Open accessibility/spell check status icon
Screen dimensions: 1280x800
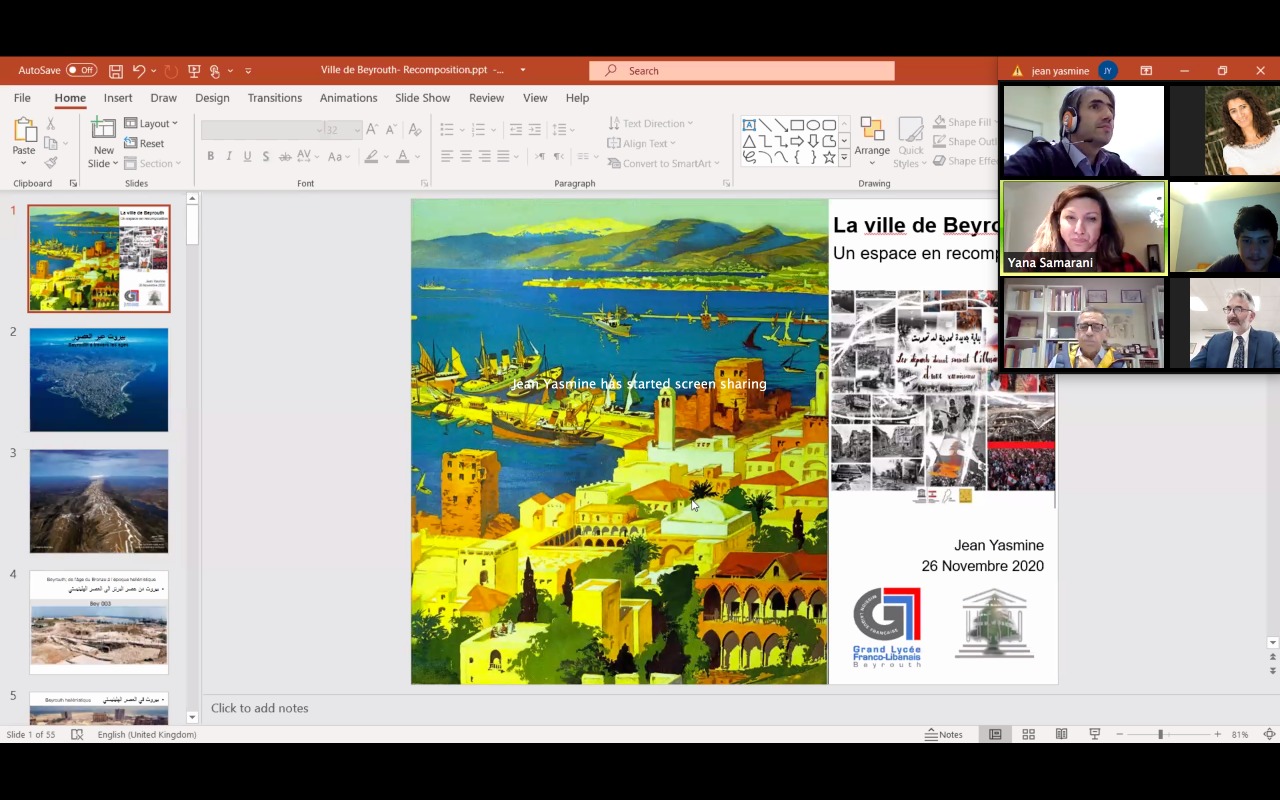click(77, 734)
